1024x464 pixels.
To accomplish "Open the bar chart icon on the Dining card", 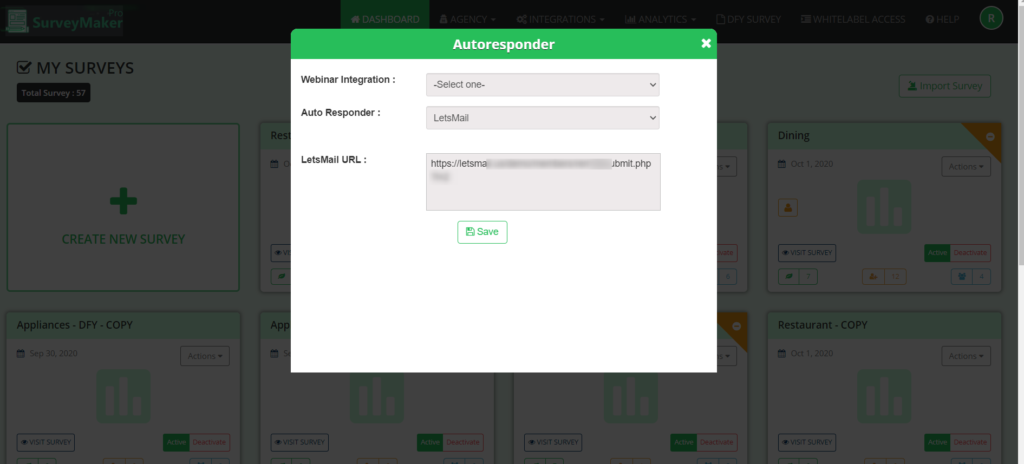I will pos(884,207).
